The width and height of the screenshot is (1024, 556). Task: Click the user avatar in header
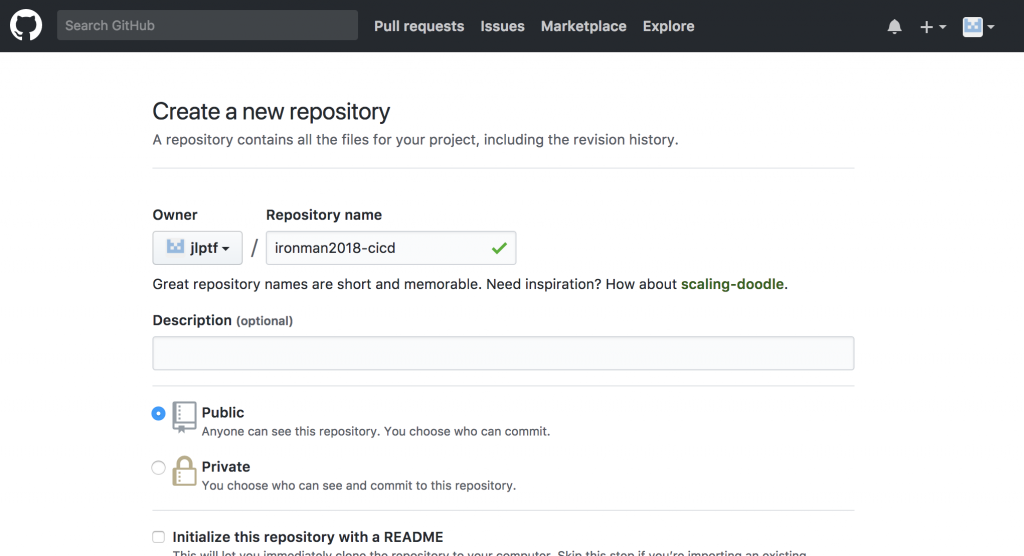[972, 27]
